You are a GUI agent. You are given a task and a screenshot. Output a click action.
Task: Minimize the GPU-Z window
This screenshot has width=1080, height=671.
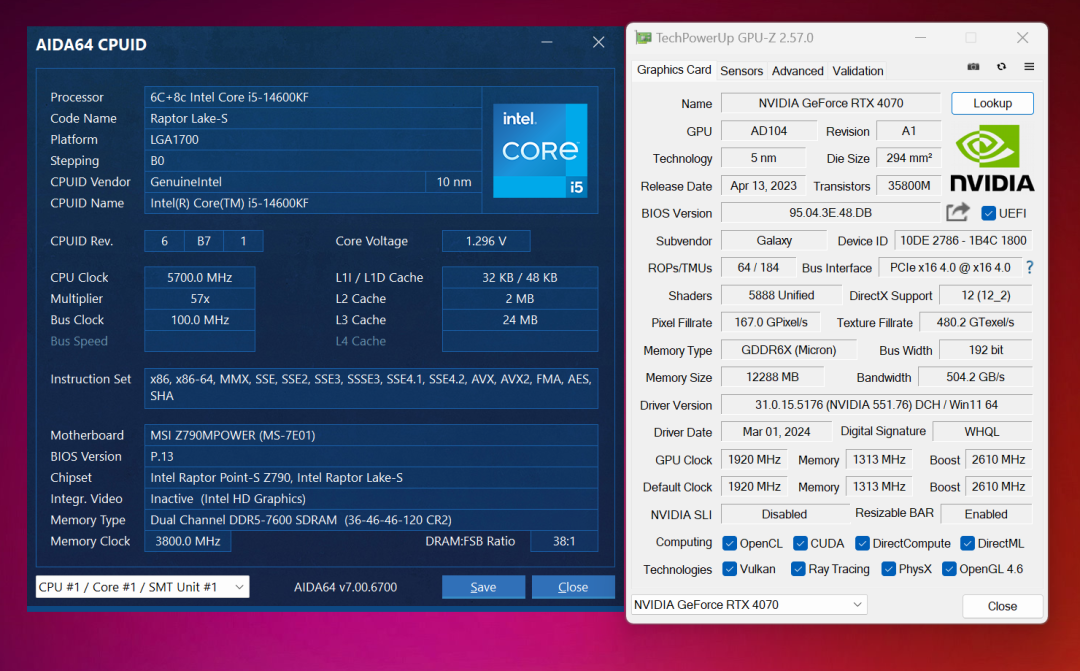[920, 38]
